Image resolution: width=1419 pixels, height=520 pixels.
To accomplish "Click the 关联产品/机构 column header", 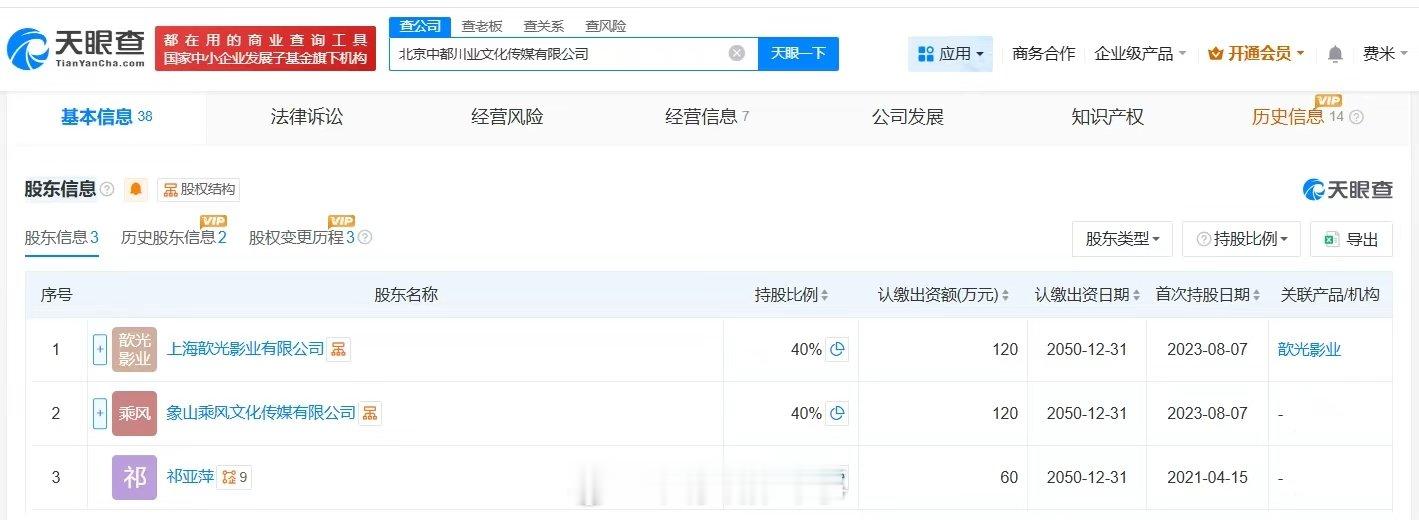I will (x=1330, y=295).
